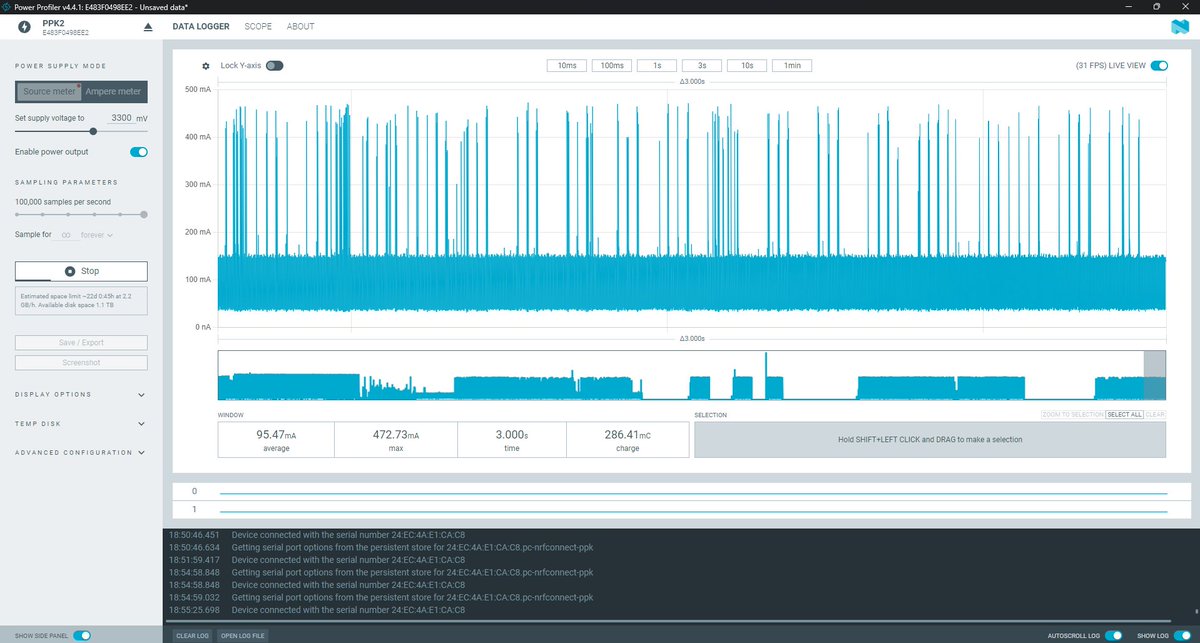Open the About tab

click(x=300, y=27)
